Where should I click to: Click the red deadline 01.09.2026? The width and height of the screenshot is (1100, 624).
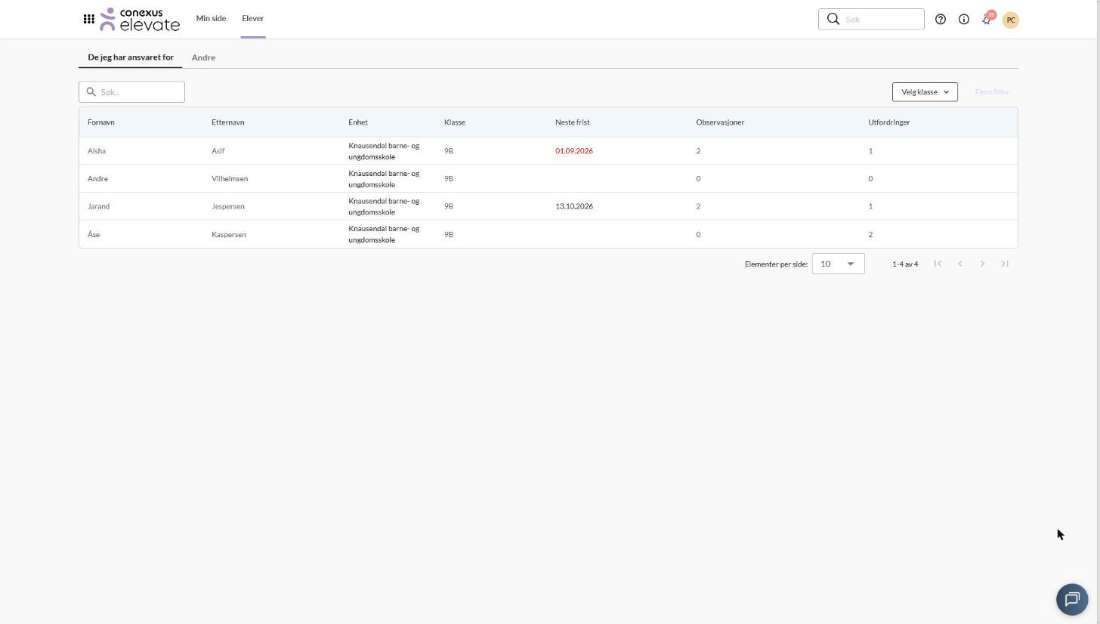574,151
